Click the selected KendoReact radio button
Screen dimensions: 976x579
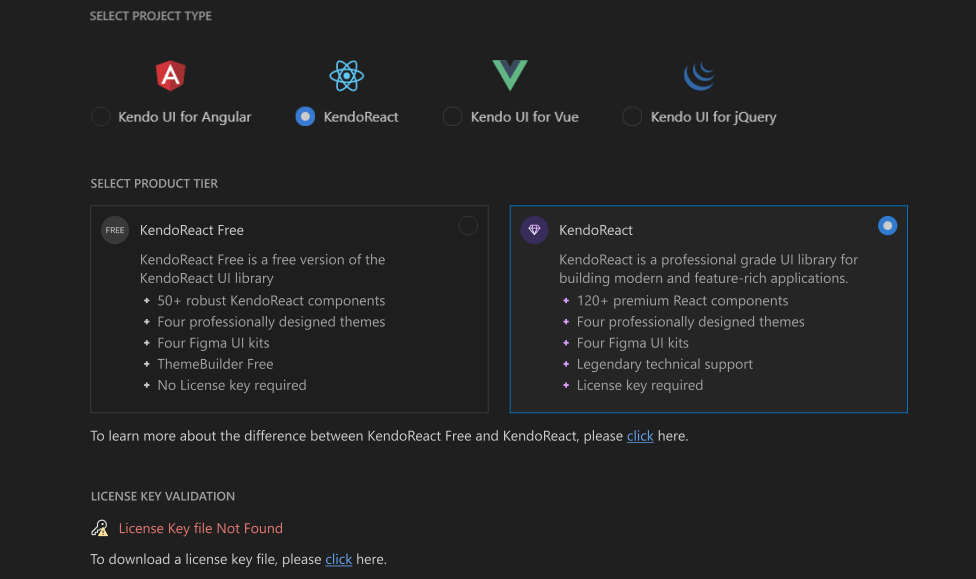click(305, 116)
